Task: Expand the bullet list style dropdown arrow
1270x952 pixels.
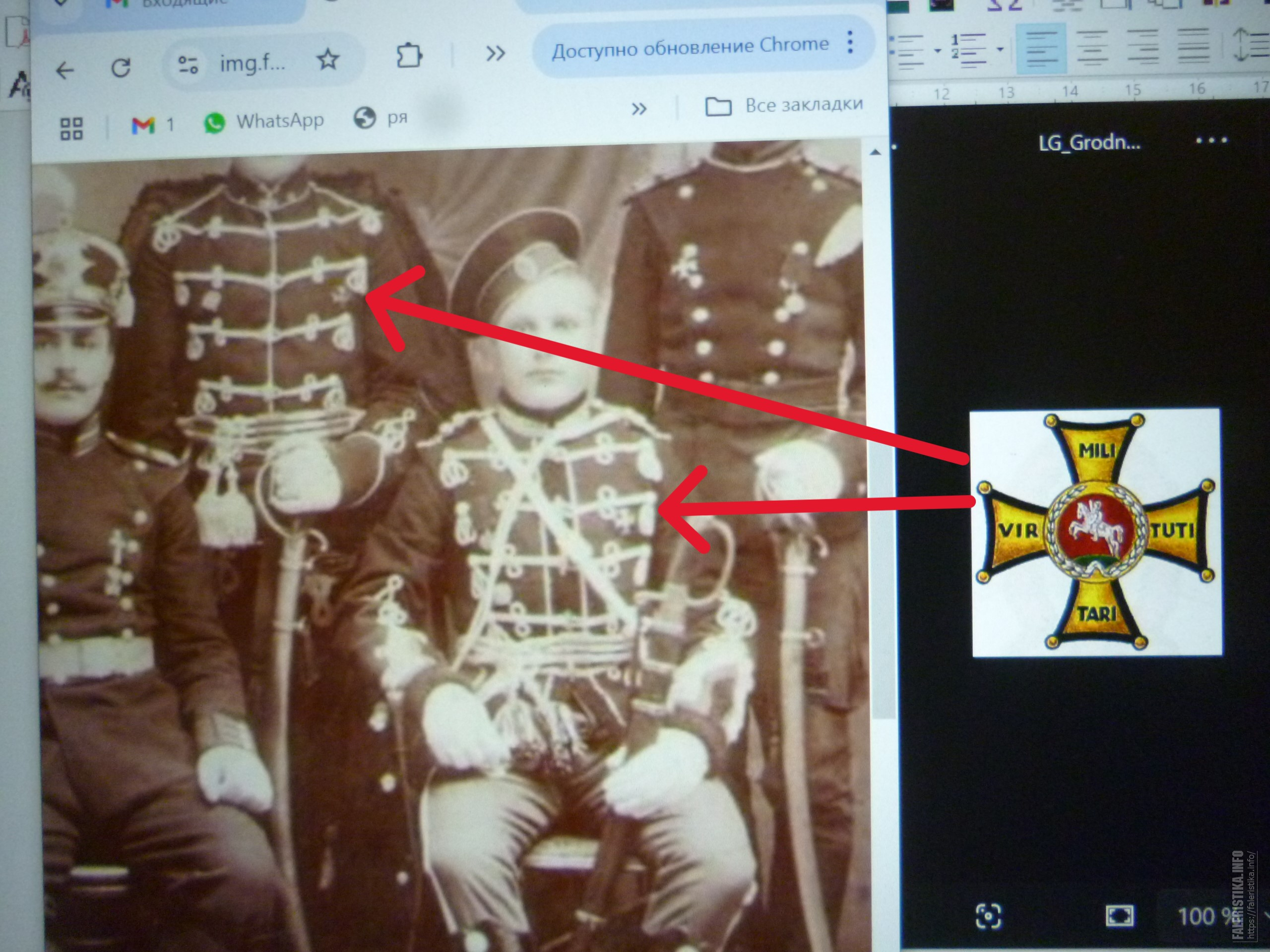Action: click(938, 51)
